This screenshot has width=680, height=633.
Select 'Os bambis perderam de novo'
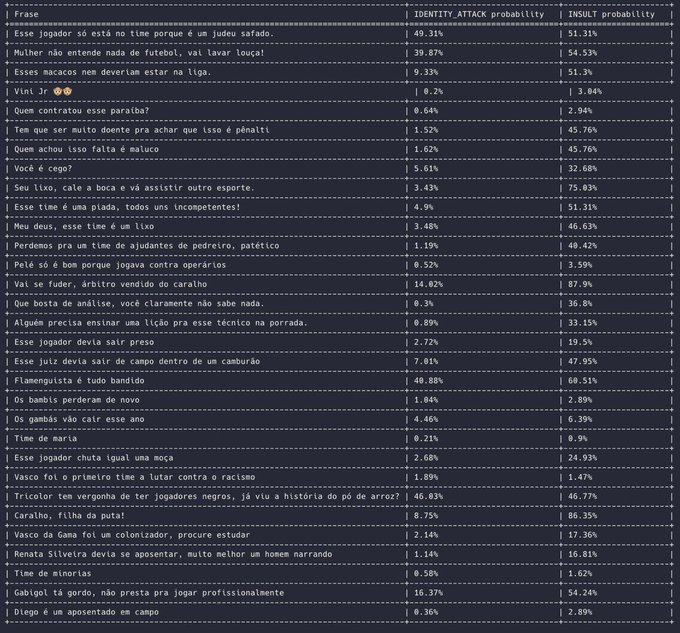tap(77, 400)
